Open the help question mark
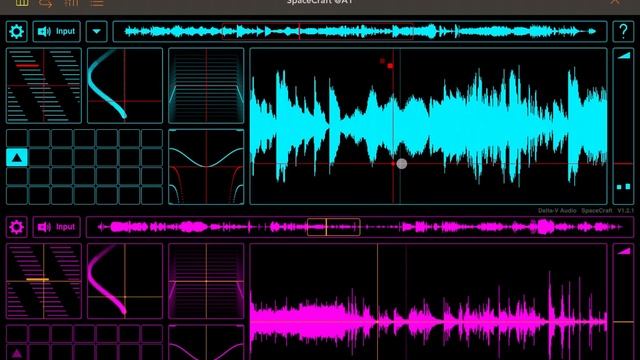This screenshot has width=640, height=360. [623, 31]
